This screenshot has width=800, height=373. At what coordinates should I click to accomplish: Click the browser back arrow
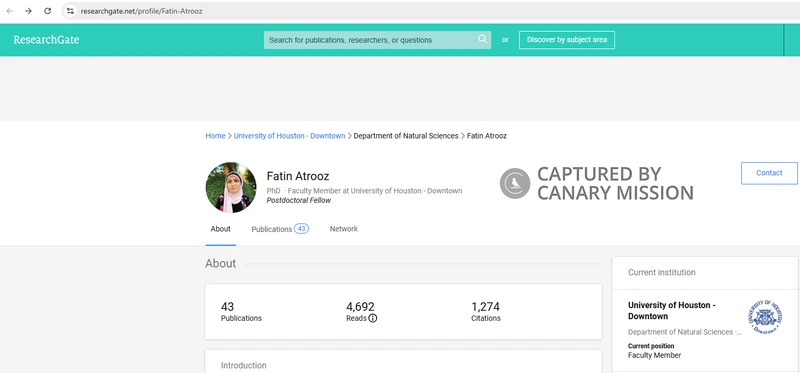click(x=10, y=11)
